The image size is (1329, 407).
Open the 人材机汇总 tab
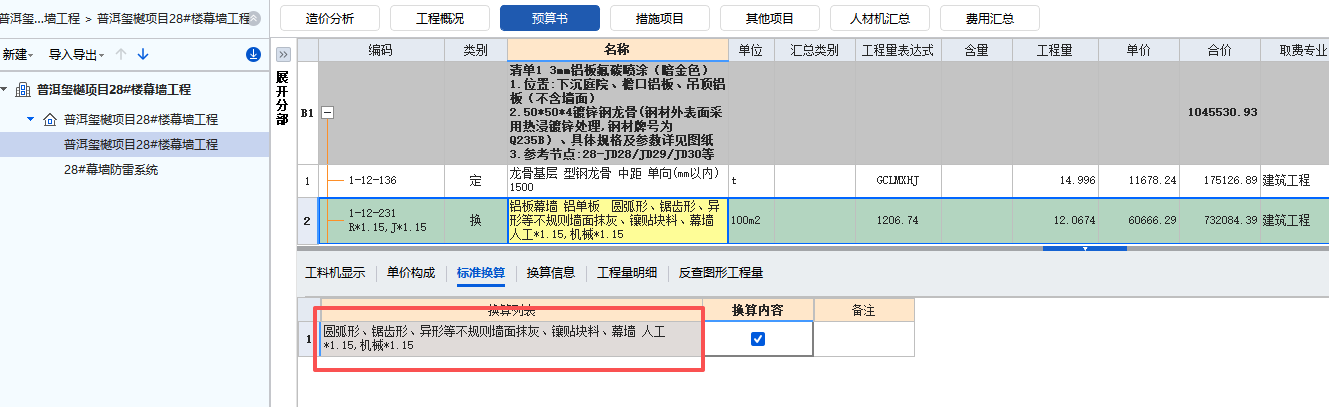[880, 18]
